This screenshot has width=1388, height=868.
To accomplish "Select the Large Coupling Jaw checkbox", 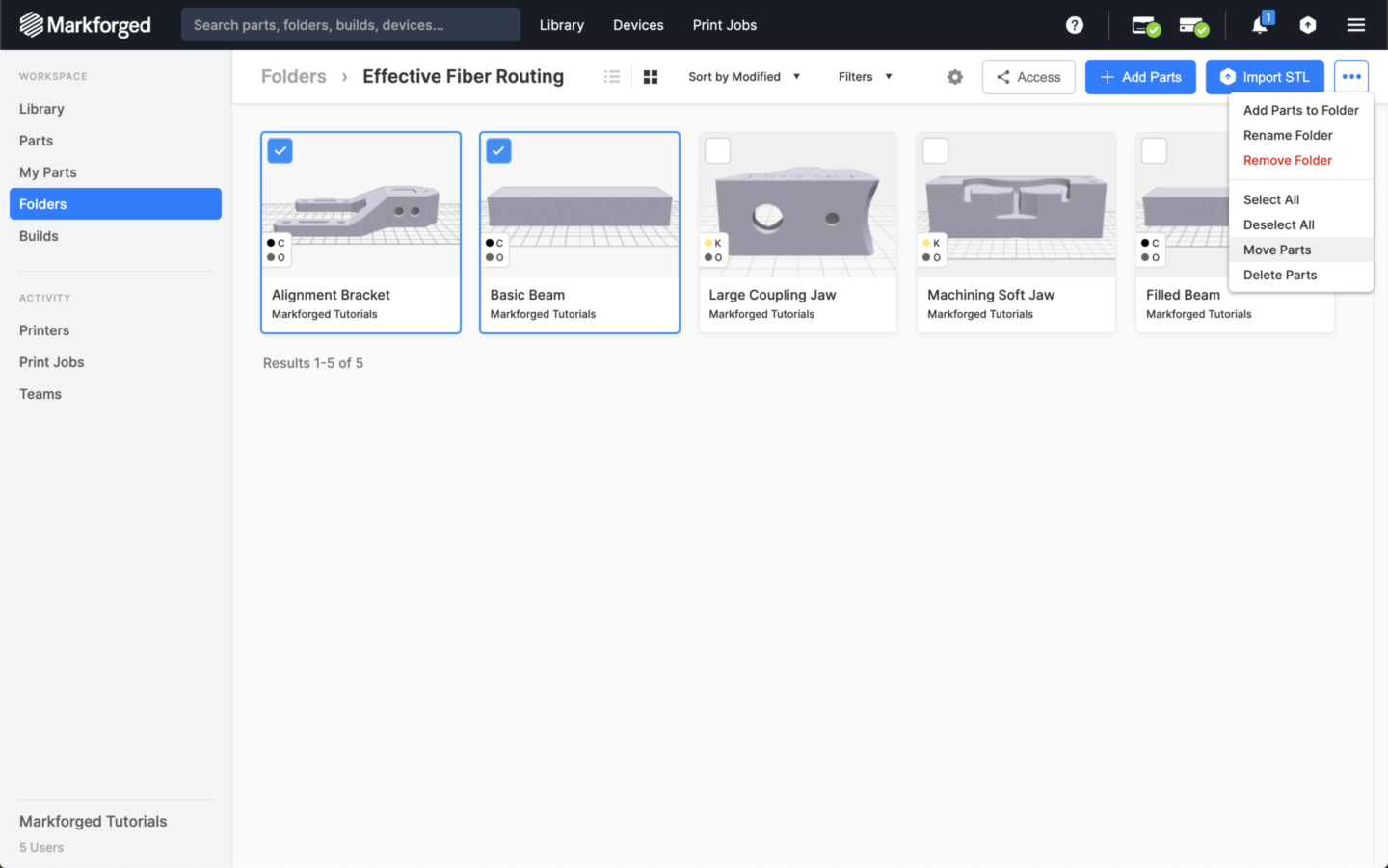I will 717,151.
